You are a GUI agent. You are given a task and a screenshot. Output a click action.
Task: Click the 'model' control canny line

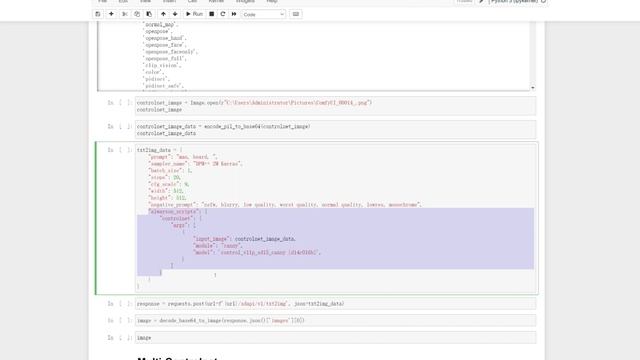257,253
